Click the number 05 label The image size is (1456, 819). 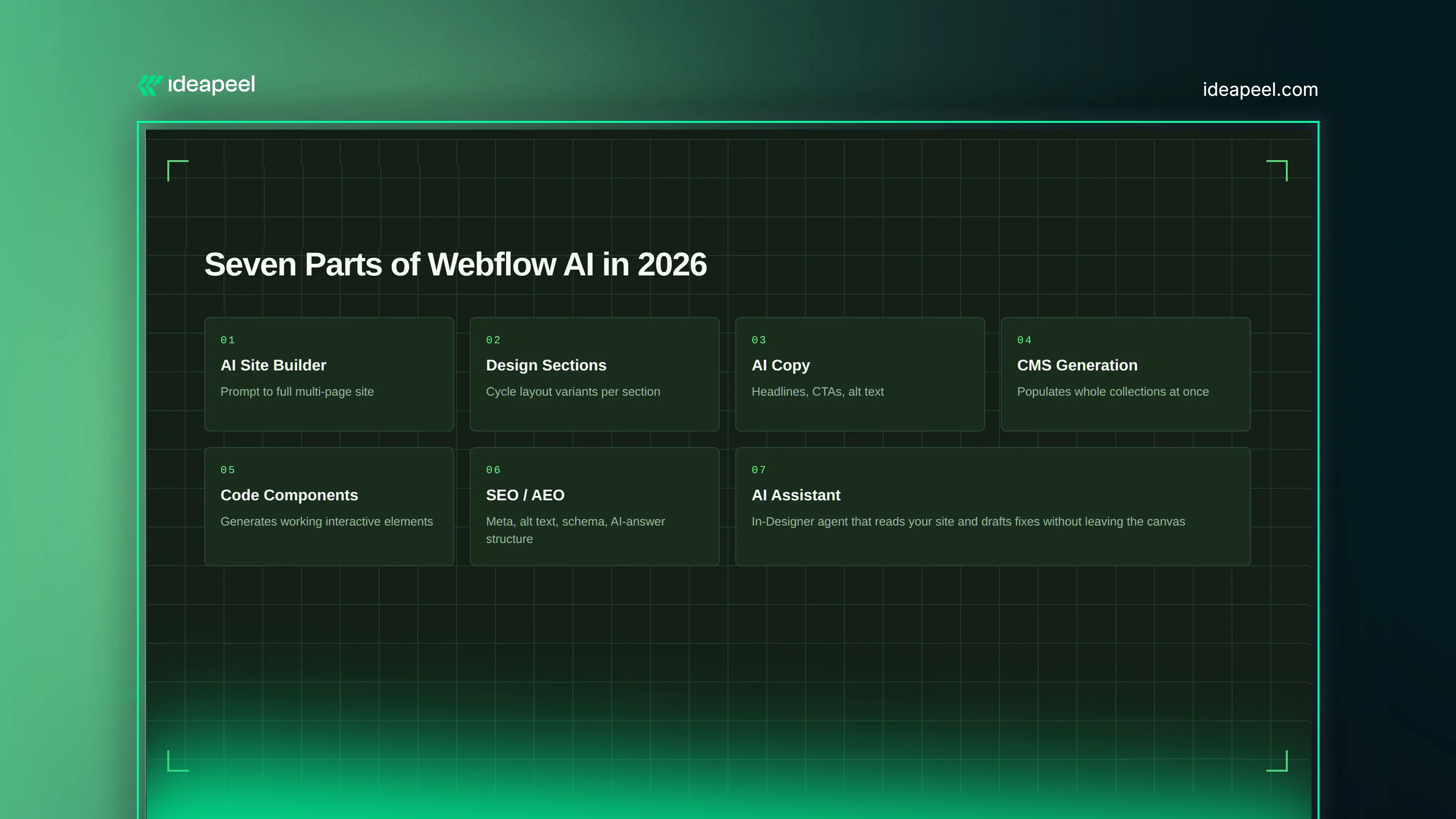228,470
